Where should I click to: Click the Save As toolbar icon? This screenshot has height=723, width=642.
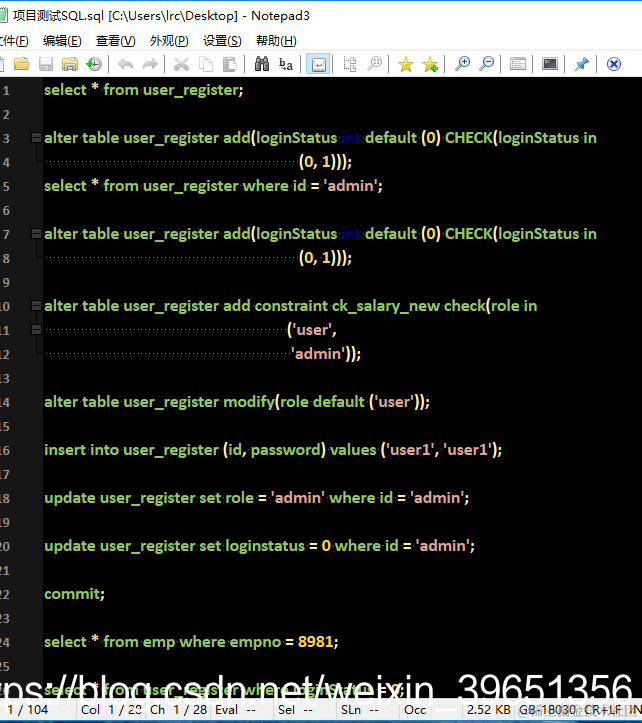70,64
